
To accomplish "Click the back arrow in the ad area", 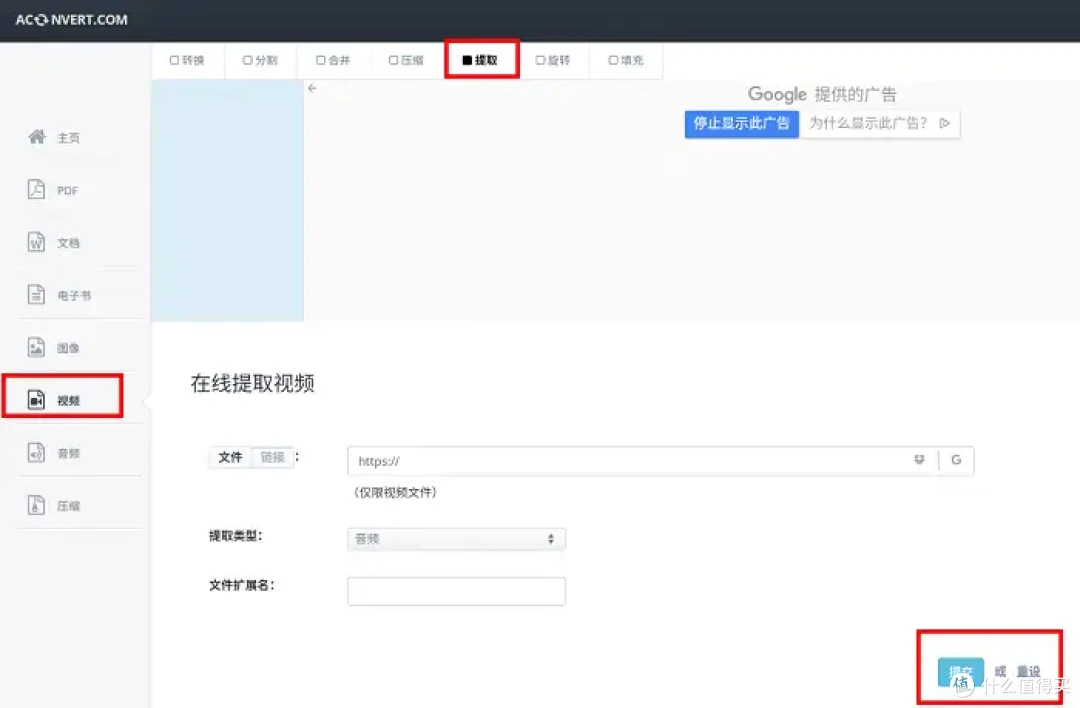I will point(312,88).
